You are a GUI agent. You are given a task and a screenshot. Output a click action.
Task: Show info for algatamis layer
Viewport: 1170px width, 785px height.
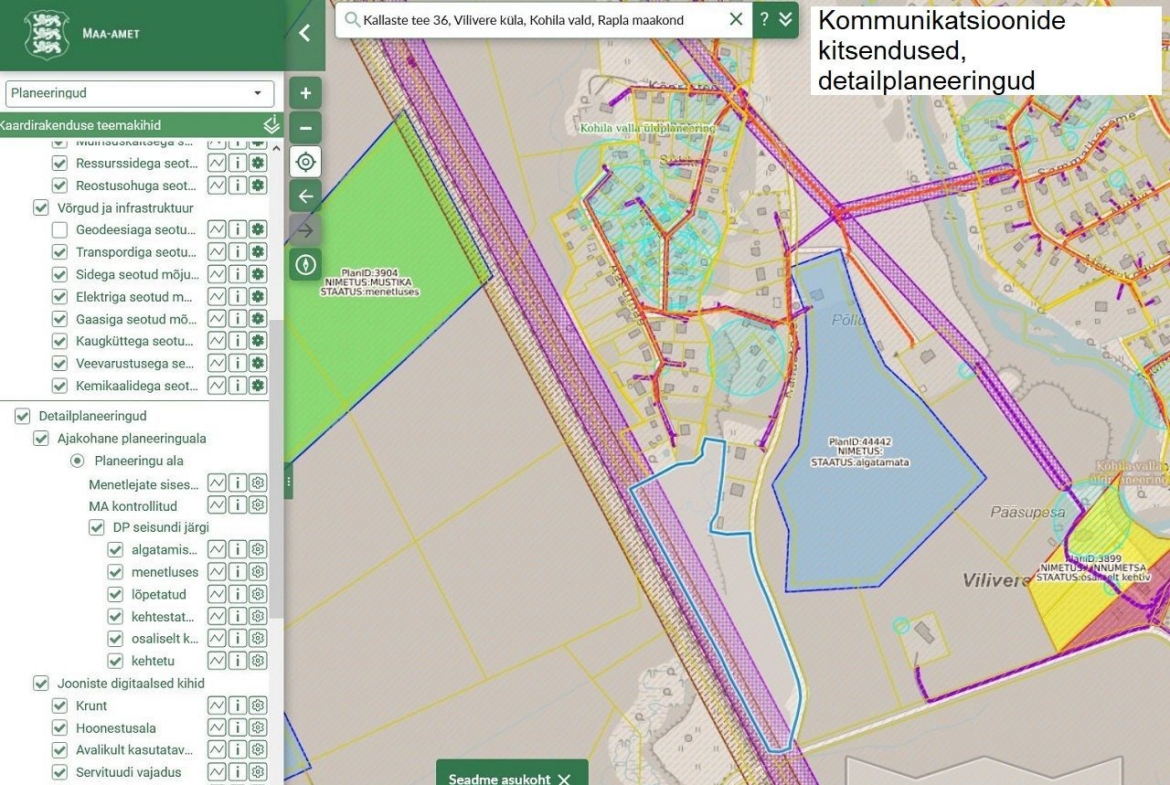[x=237, y=550]
